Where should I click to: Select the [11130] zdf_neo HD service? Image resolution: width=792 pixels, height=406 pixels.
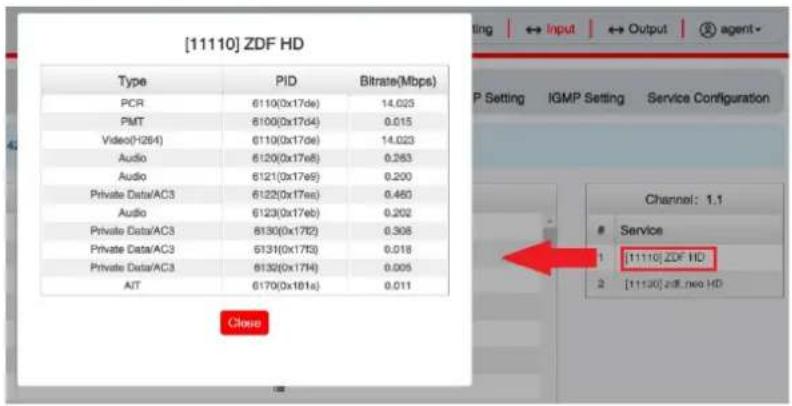click(673, 284)
